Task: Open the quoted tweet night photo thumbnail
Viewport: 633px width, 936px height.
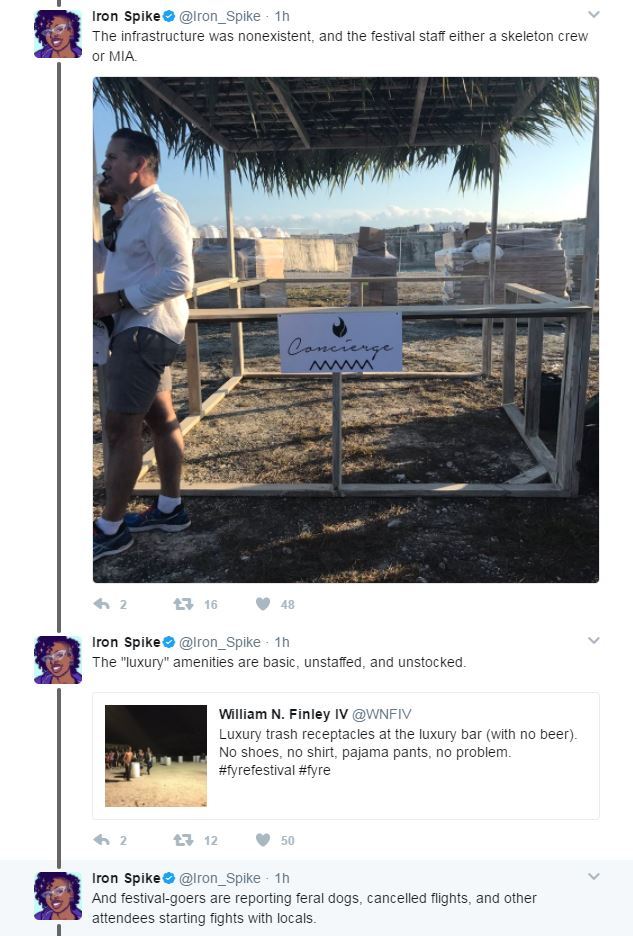Action: pos(156,756)
